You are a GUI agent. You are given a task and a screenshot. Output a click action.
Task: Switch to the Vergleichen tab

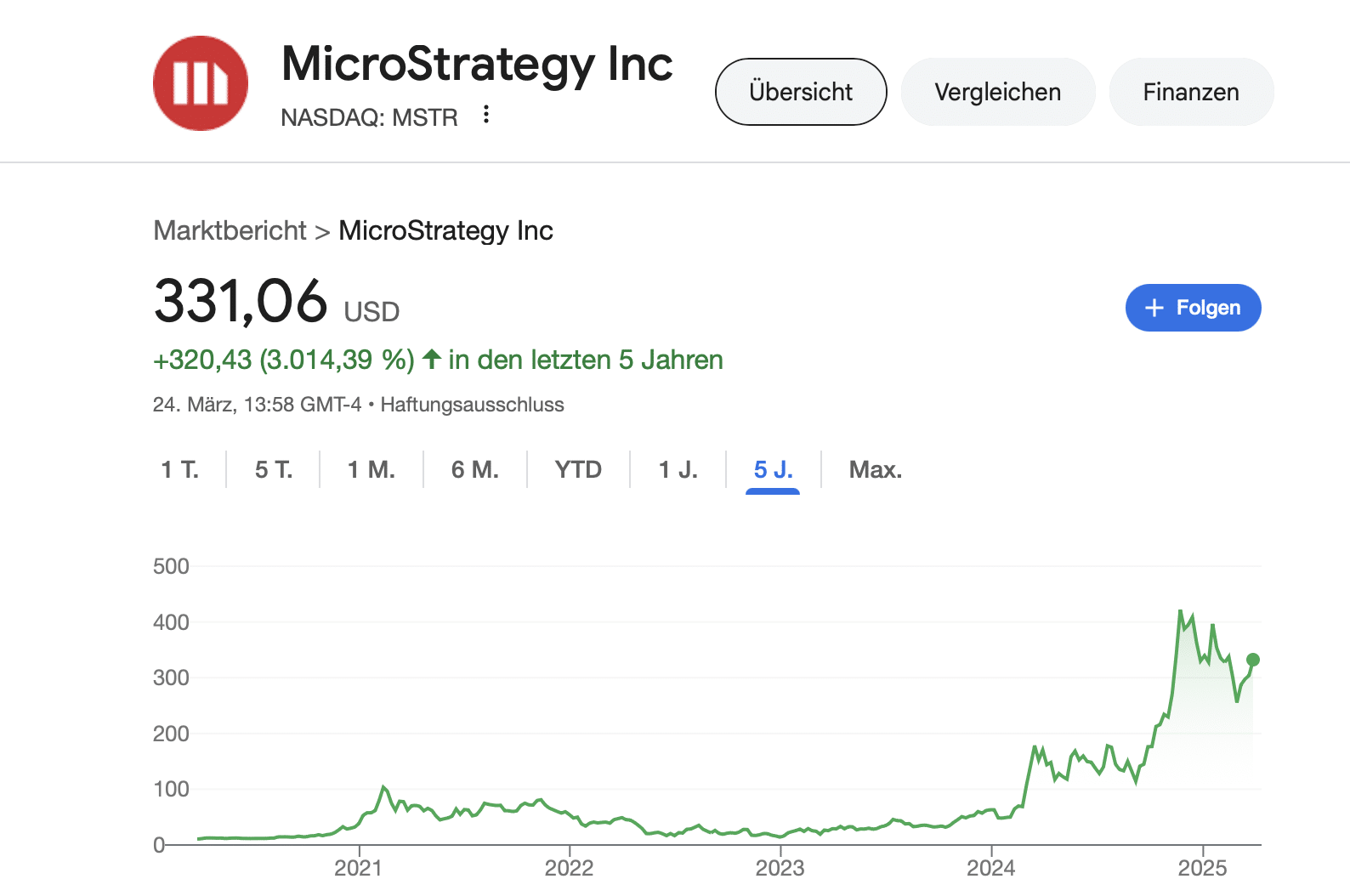[997, 92]
